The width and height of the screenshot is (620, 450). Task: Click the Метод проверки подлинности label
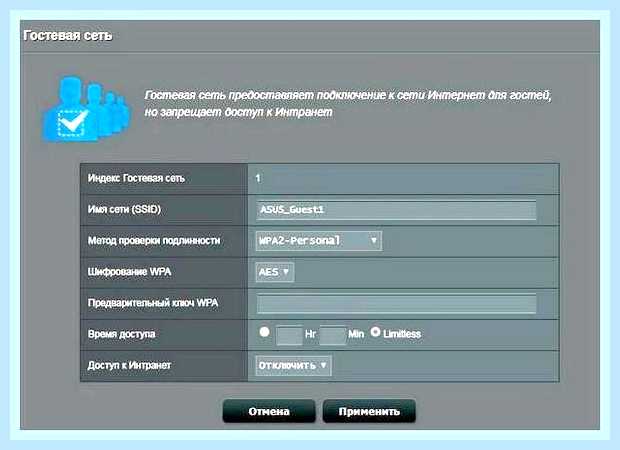[x=154, y=240]
